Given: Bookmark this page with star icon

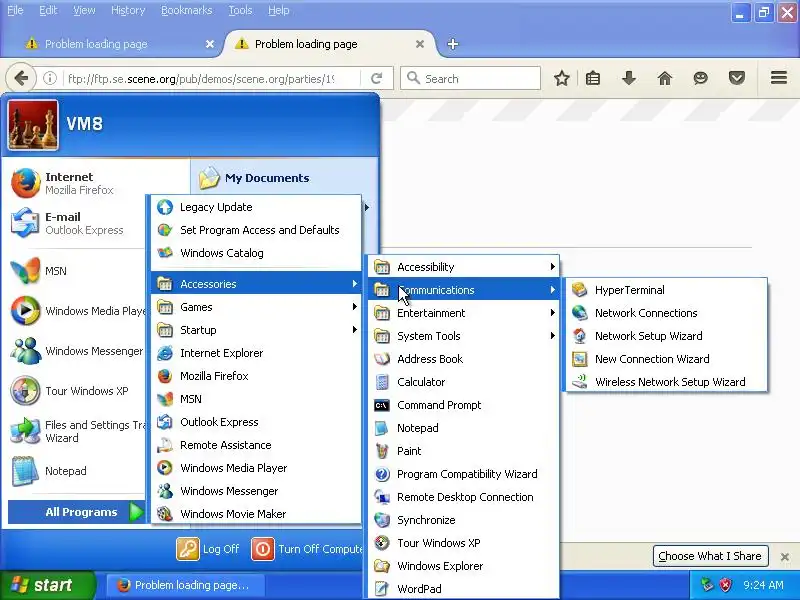Looking at the screenshot, I should tap(562, 79).
